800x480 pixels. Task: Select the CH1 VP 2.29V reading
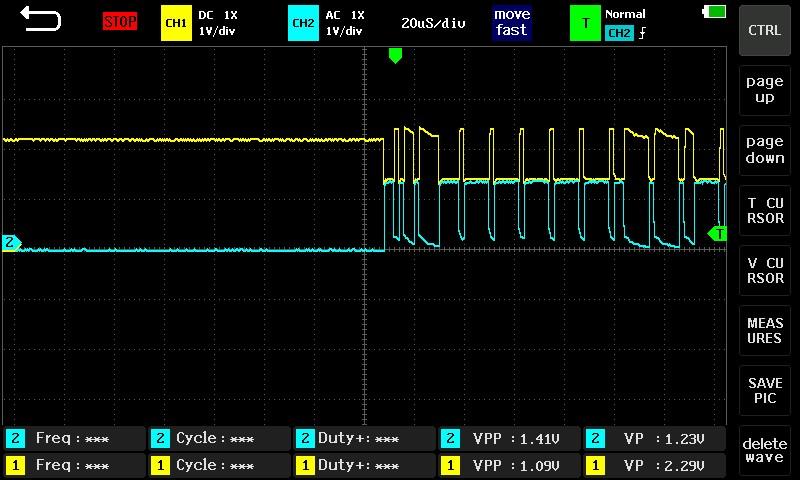655,465
